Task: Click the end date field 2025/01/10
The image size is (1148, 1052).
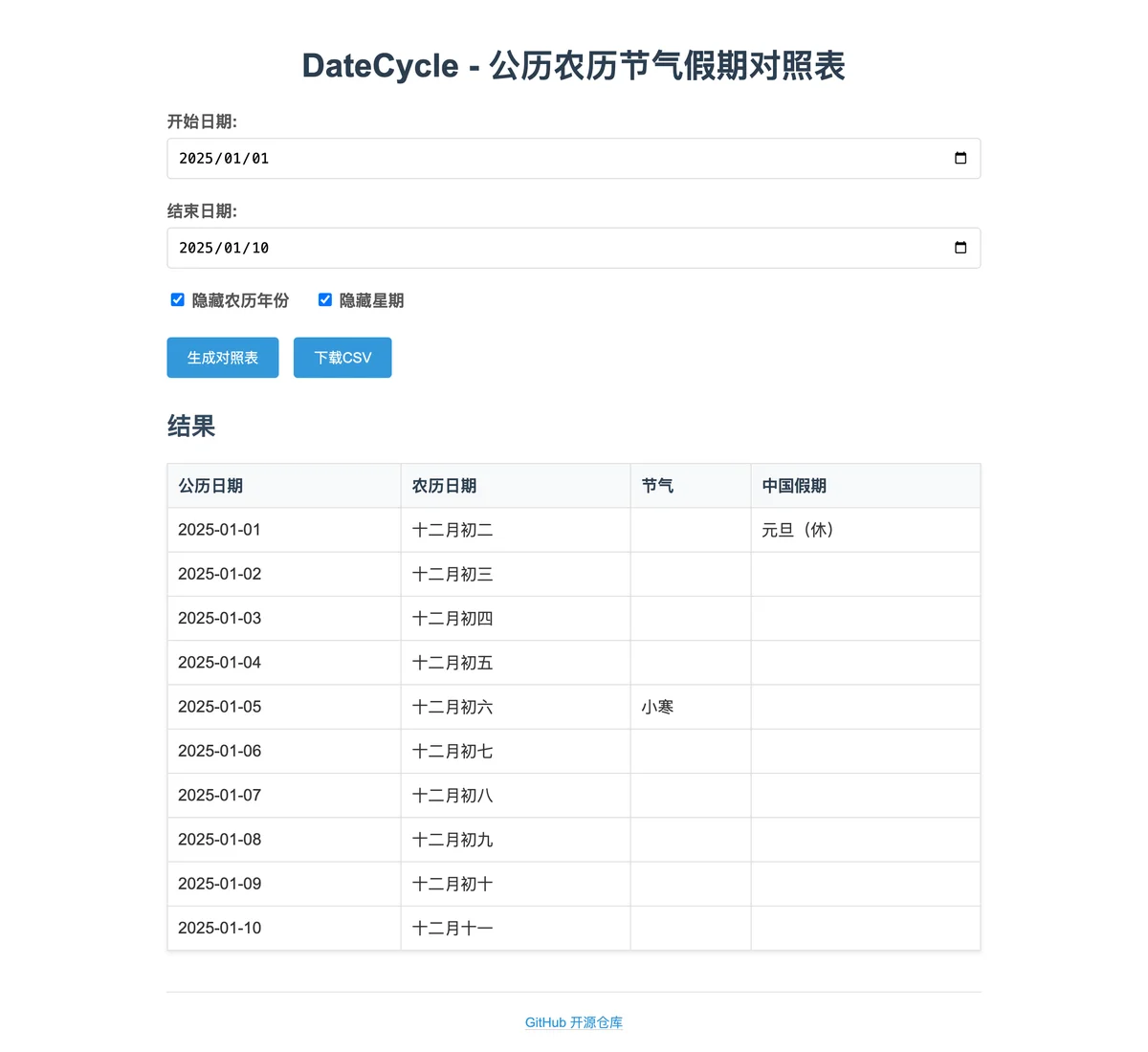Action: point(574,248)
